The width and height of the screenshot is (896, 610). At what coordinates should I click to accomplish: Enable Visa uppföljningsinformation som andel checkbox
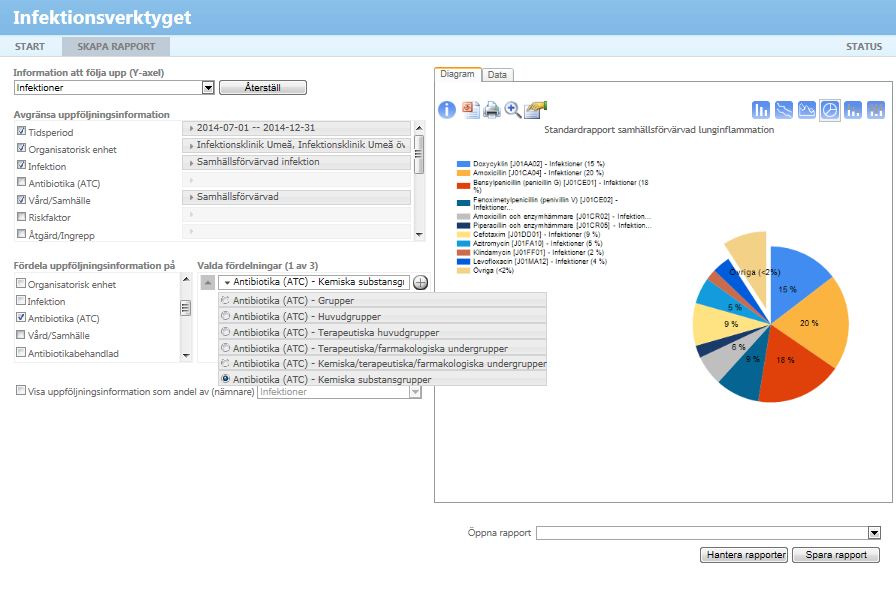pos(21,391)
